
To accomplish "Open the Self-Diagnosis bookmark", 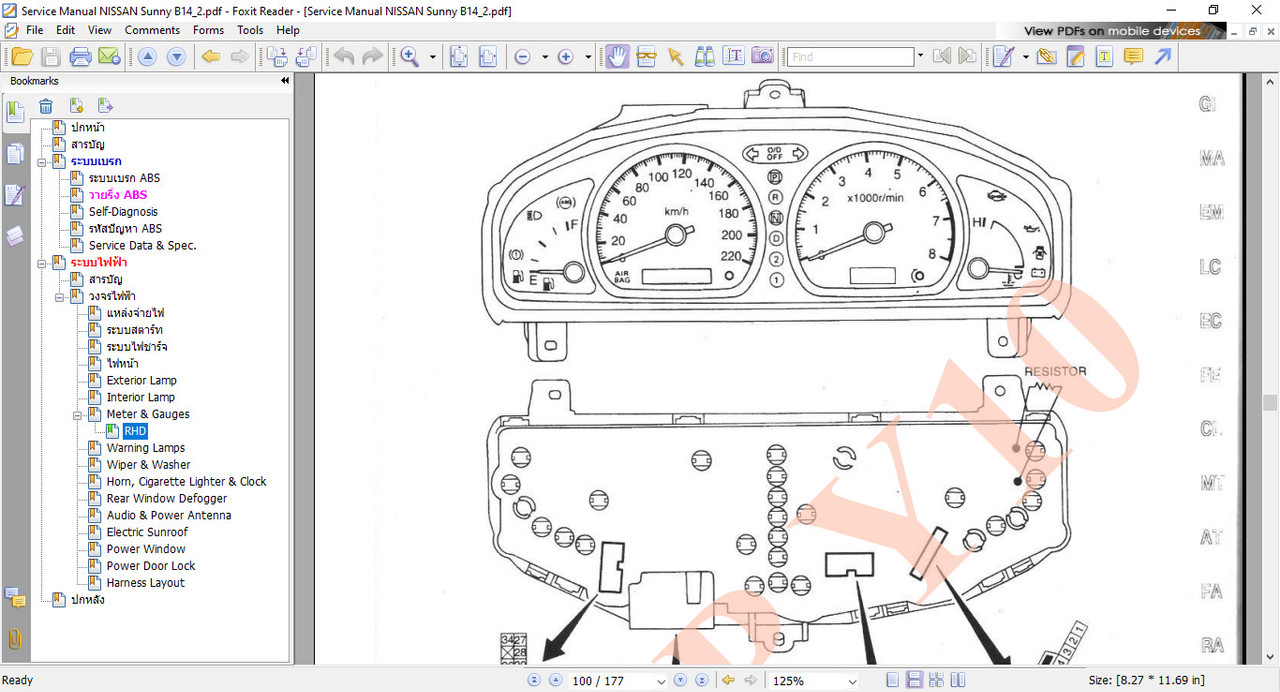I will click(123, 212).
